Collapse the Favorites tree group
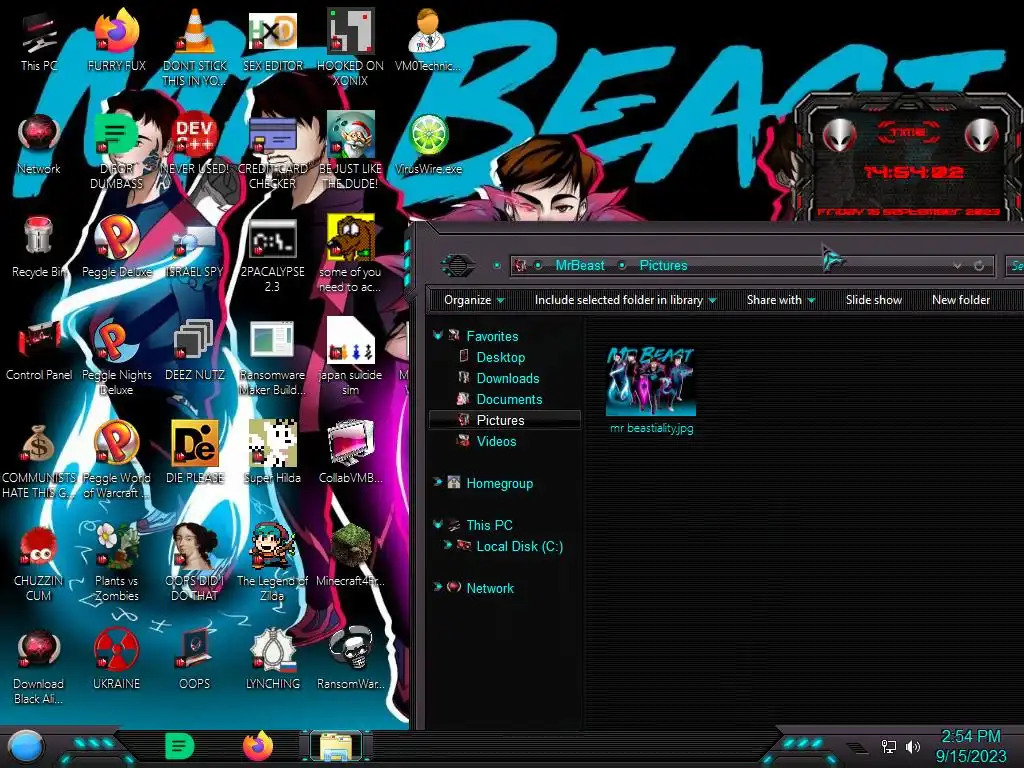The width and height of the screenshot is (1024, 768). pyautogui.click(x=438, y=336)
